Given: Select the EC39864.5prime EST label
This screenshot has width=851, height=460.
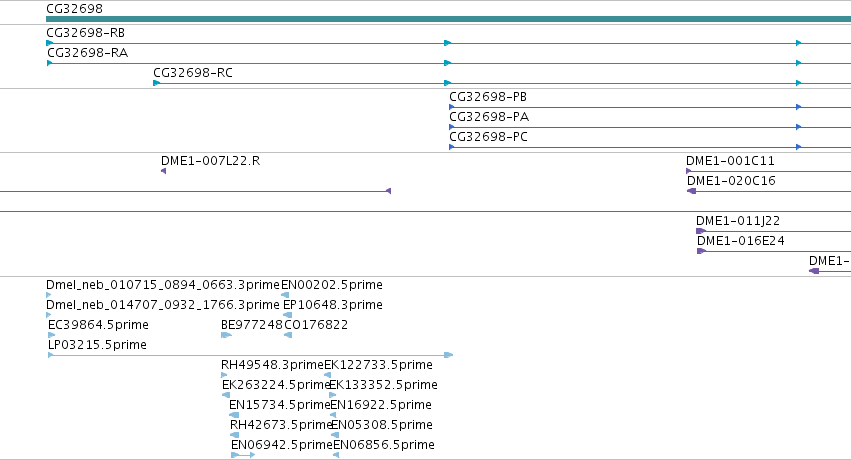Looking at the screenshot, I should click(x=98, y=325).
